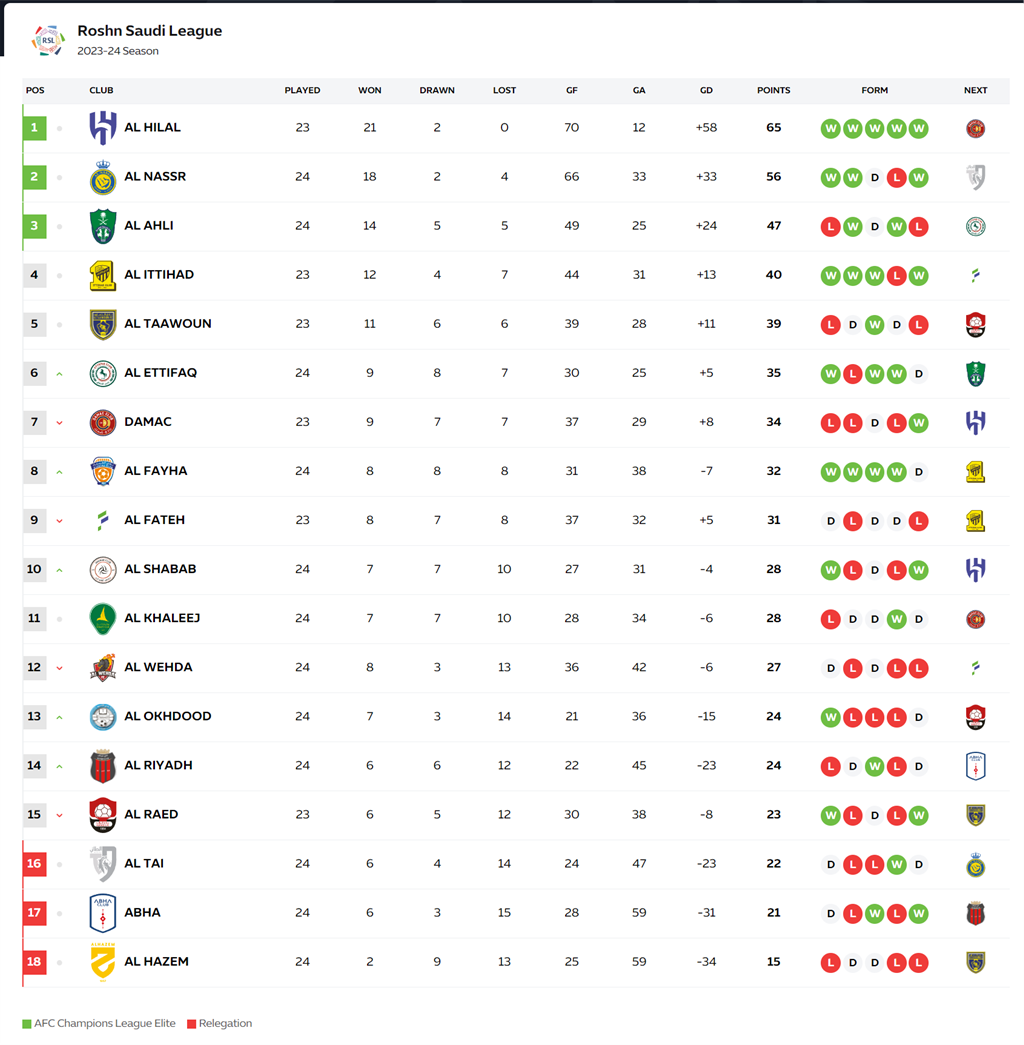Click the Roshn Saudi League logo
The width and height of the screenshot is (1024, 1045).
48,40
